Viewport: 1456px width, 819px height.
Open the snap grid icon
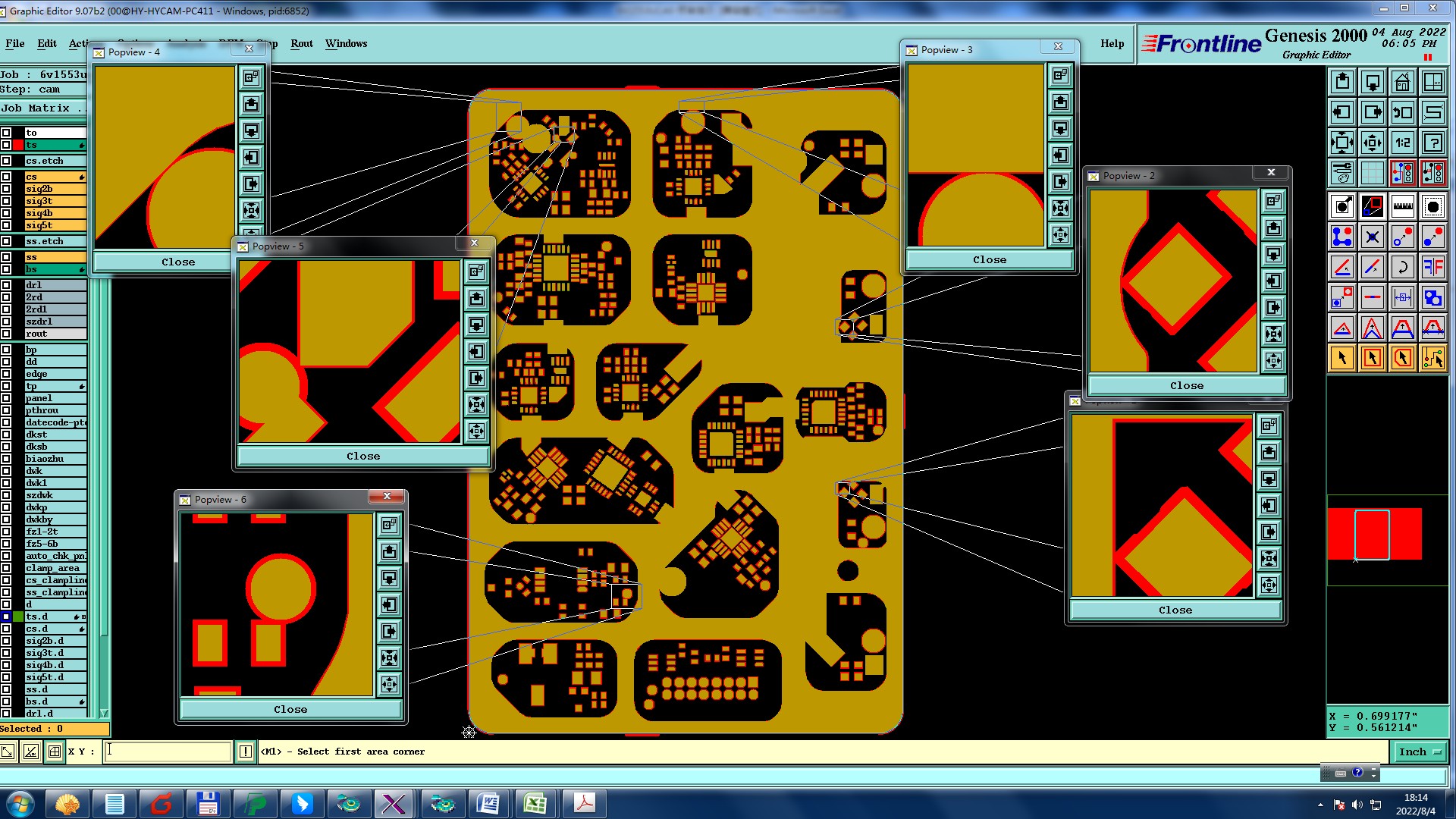pos(1372,173)
